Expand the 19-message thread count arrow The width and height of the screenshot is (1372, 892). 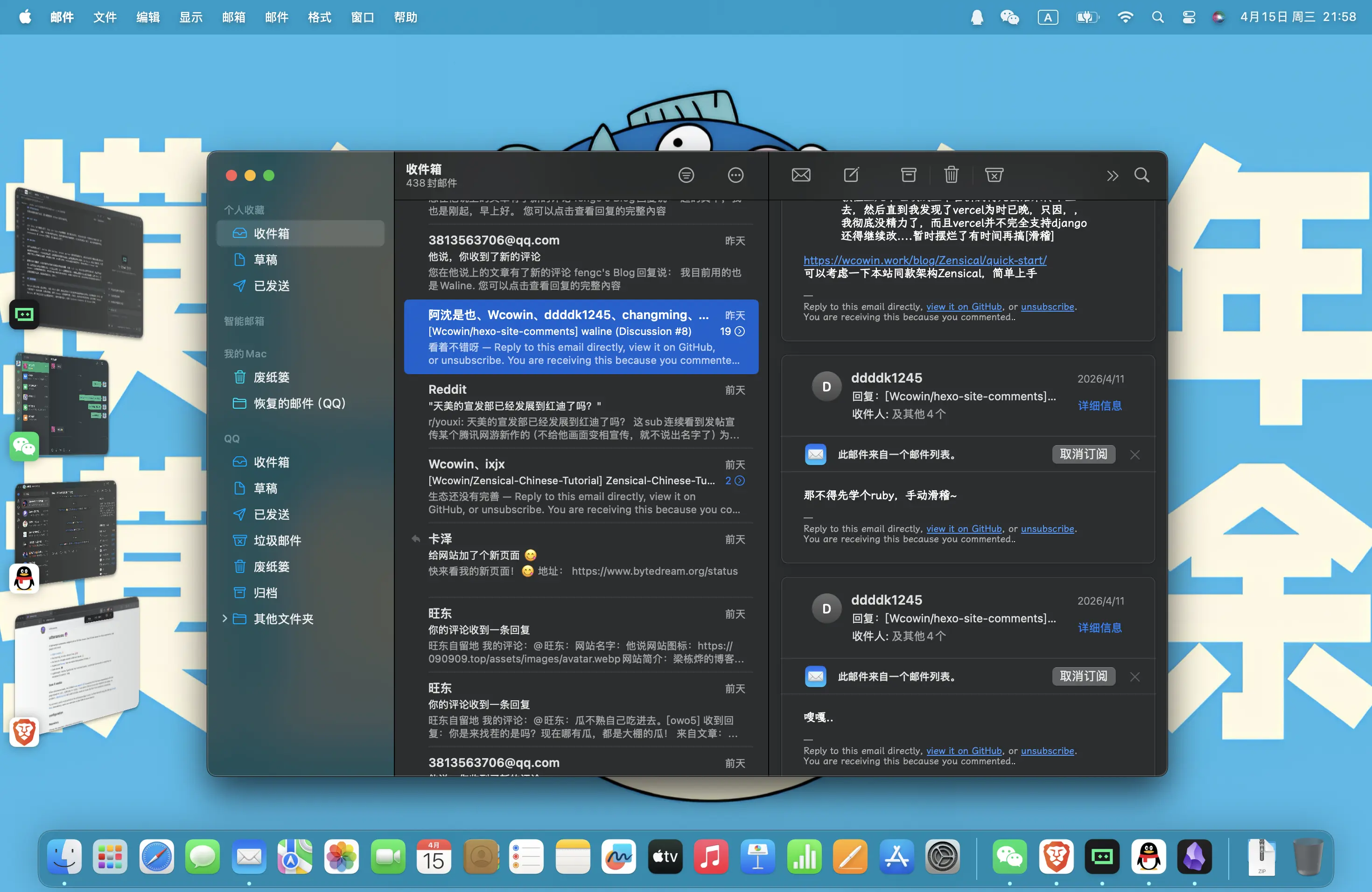click(740, 331)
